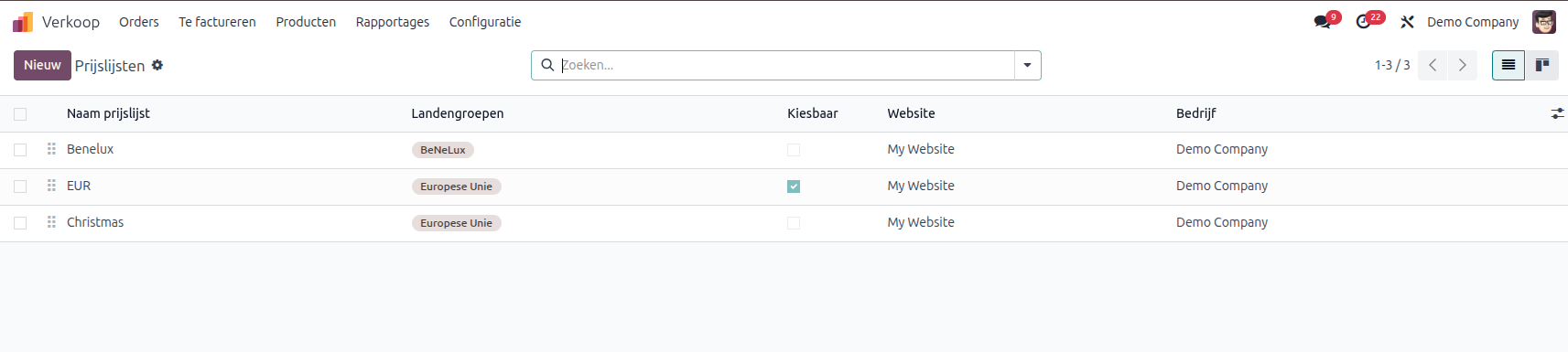
Task: Open the activities clock icon
Action: [x=1364, y=22]
